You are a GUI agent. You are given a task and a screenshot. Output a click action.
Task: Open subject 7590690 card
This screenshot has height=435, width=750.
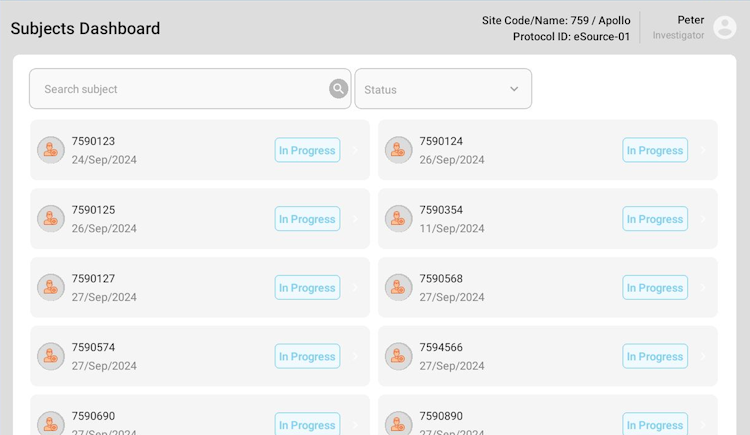click(x=200, y=415)
